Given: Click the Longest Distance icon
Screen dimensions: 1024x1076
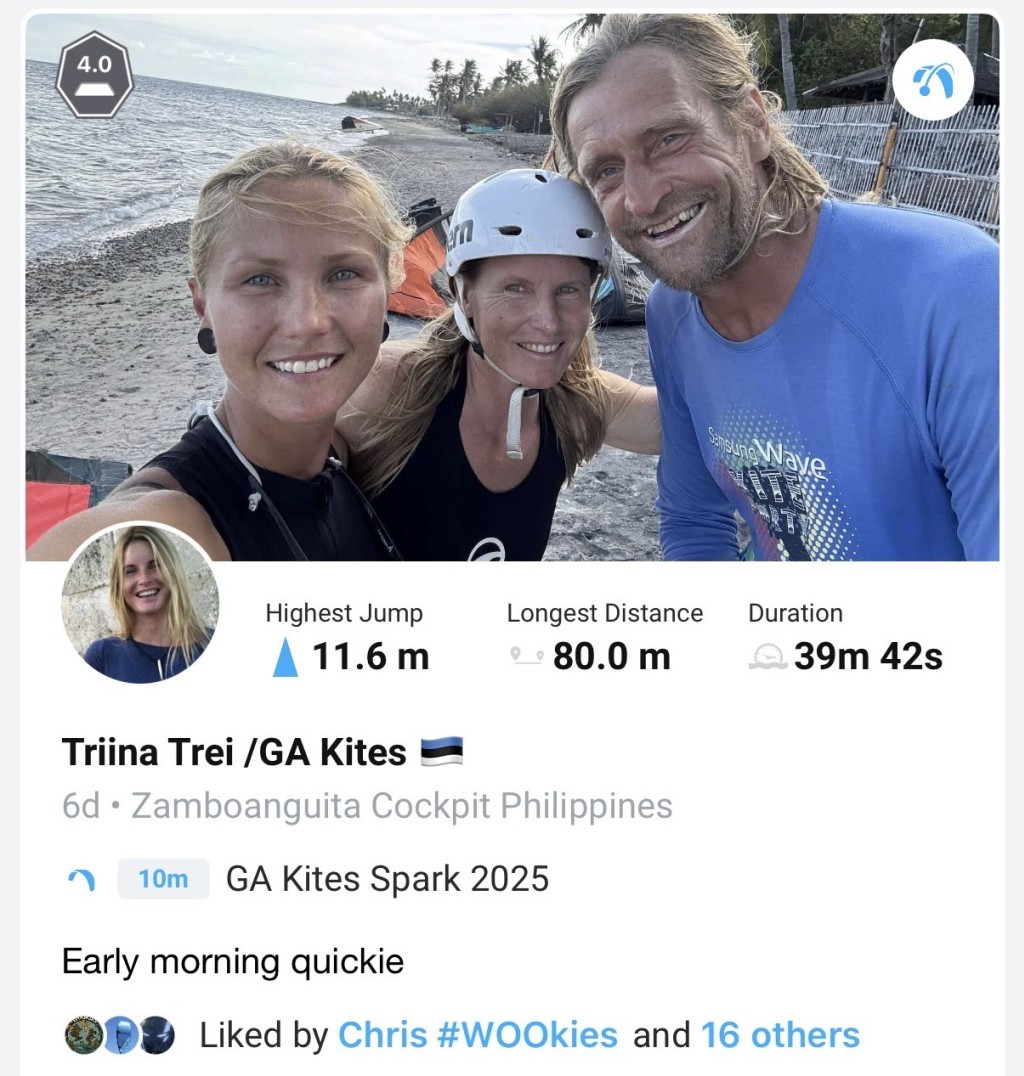Looking at the screenshot, I should [526, 656].
